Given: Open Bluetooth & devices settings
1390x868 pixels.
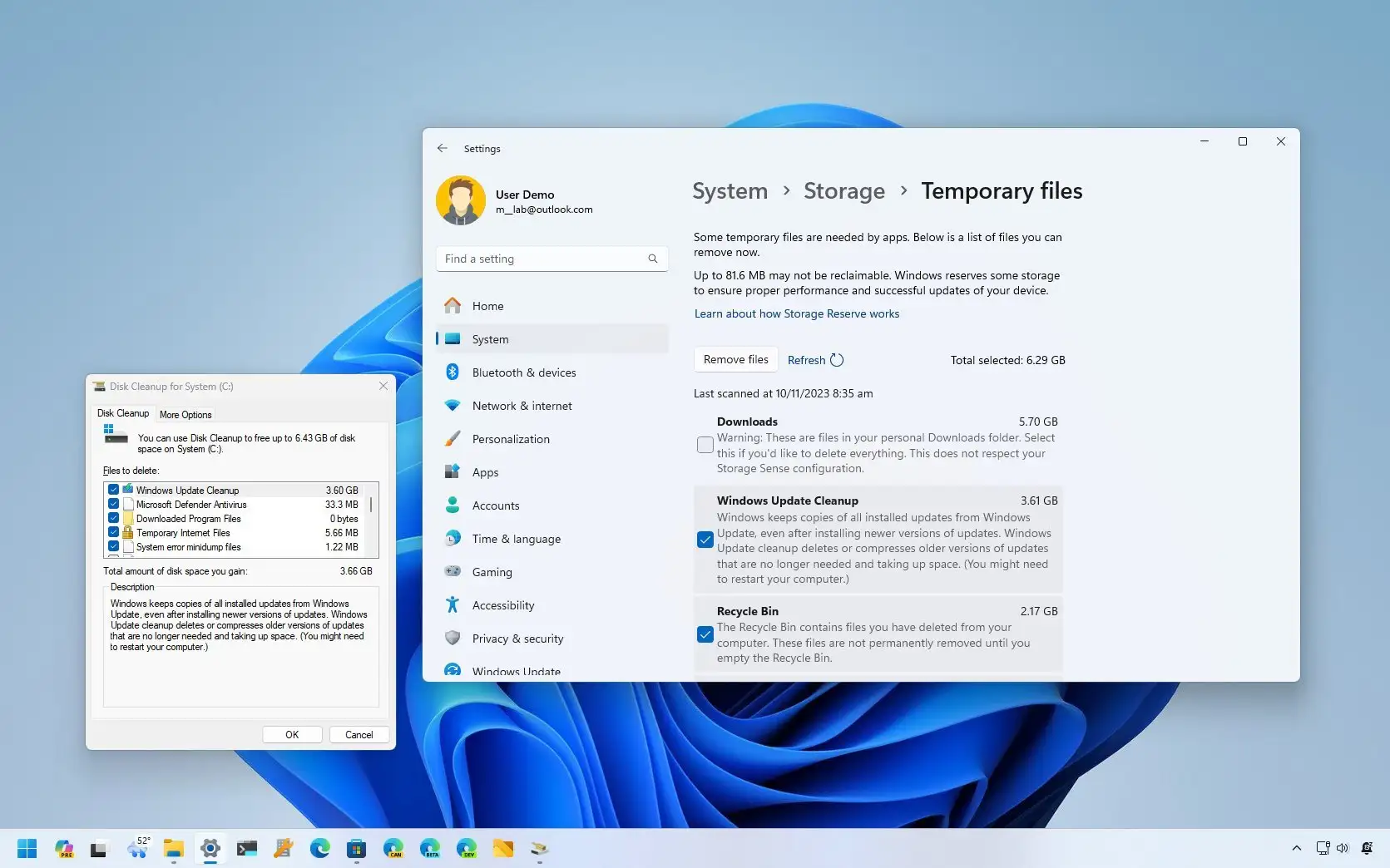Looking at the screenshot, I should coord(552,372).
